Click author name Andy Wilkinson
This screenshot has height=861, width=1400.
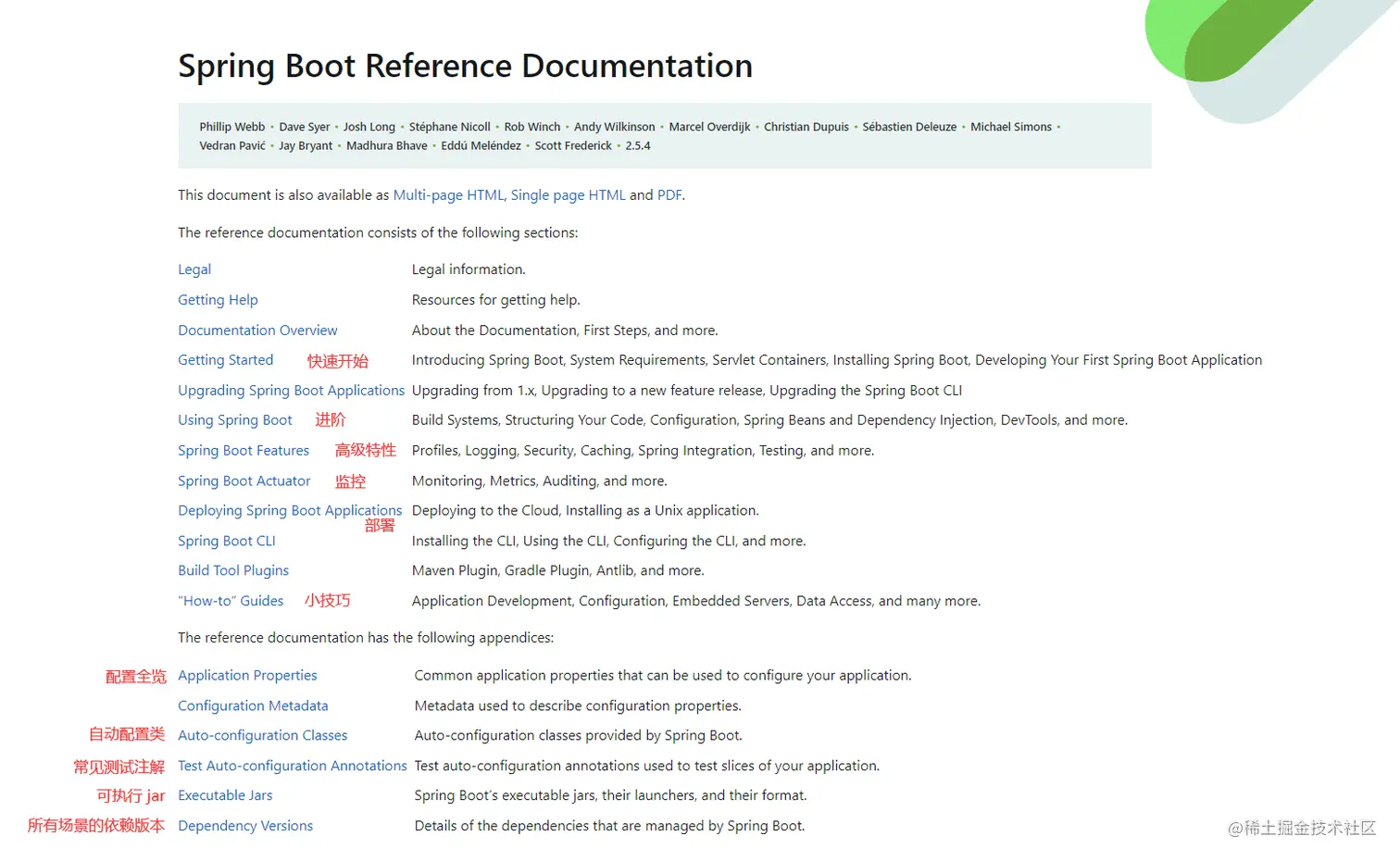[x=614, y=127]
